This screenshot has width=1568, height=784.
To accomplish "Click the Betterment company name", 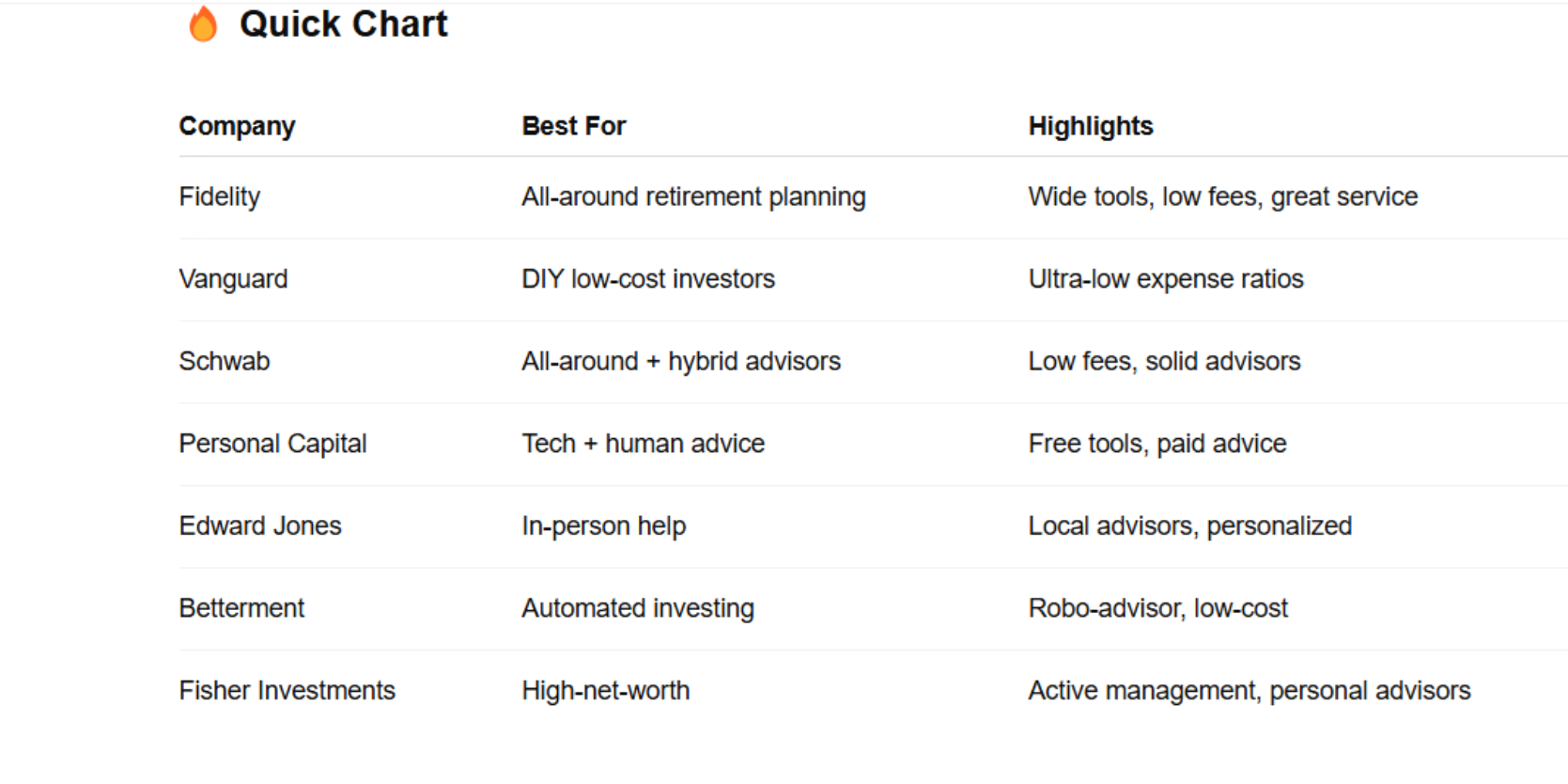I will pyautogui.click(x=241, y=608).
